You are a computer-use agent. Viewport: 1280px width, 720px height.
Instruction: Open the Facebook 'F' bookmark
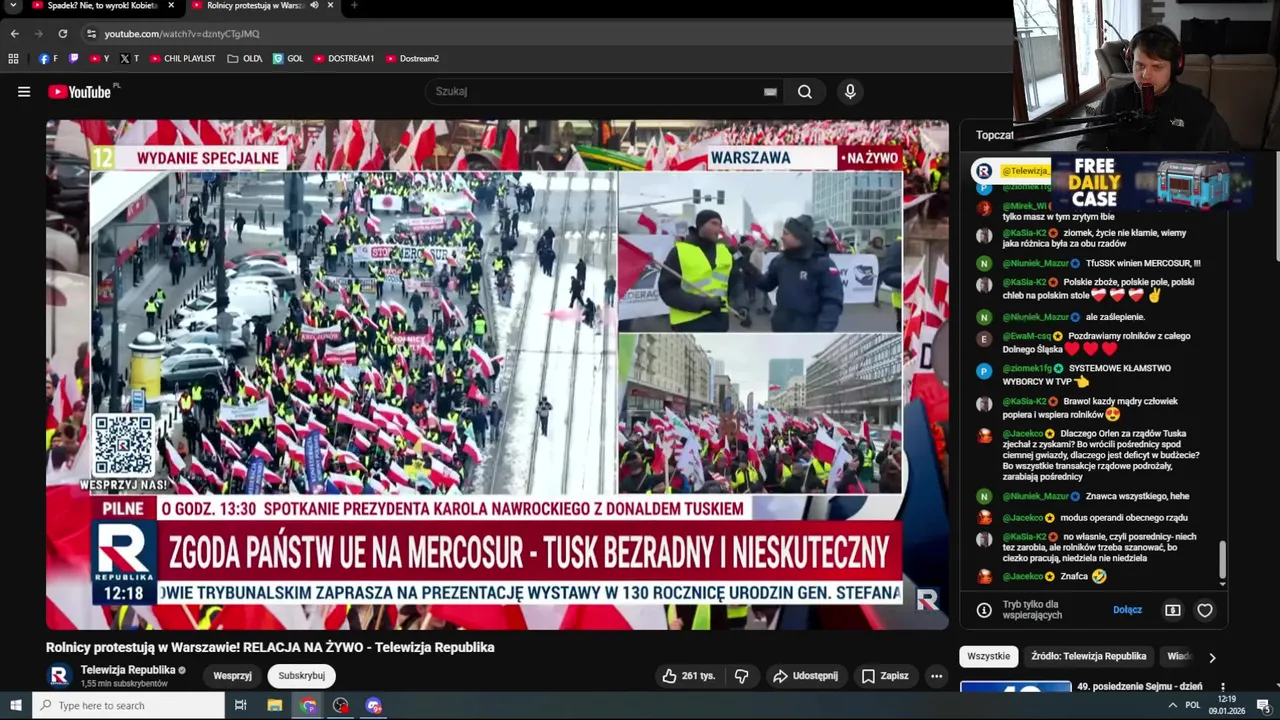(48, 59)
